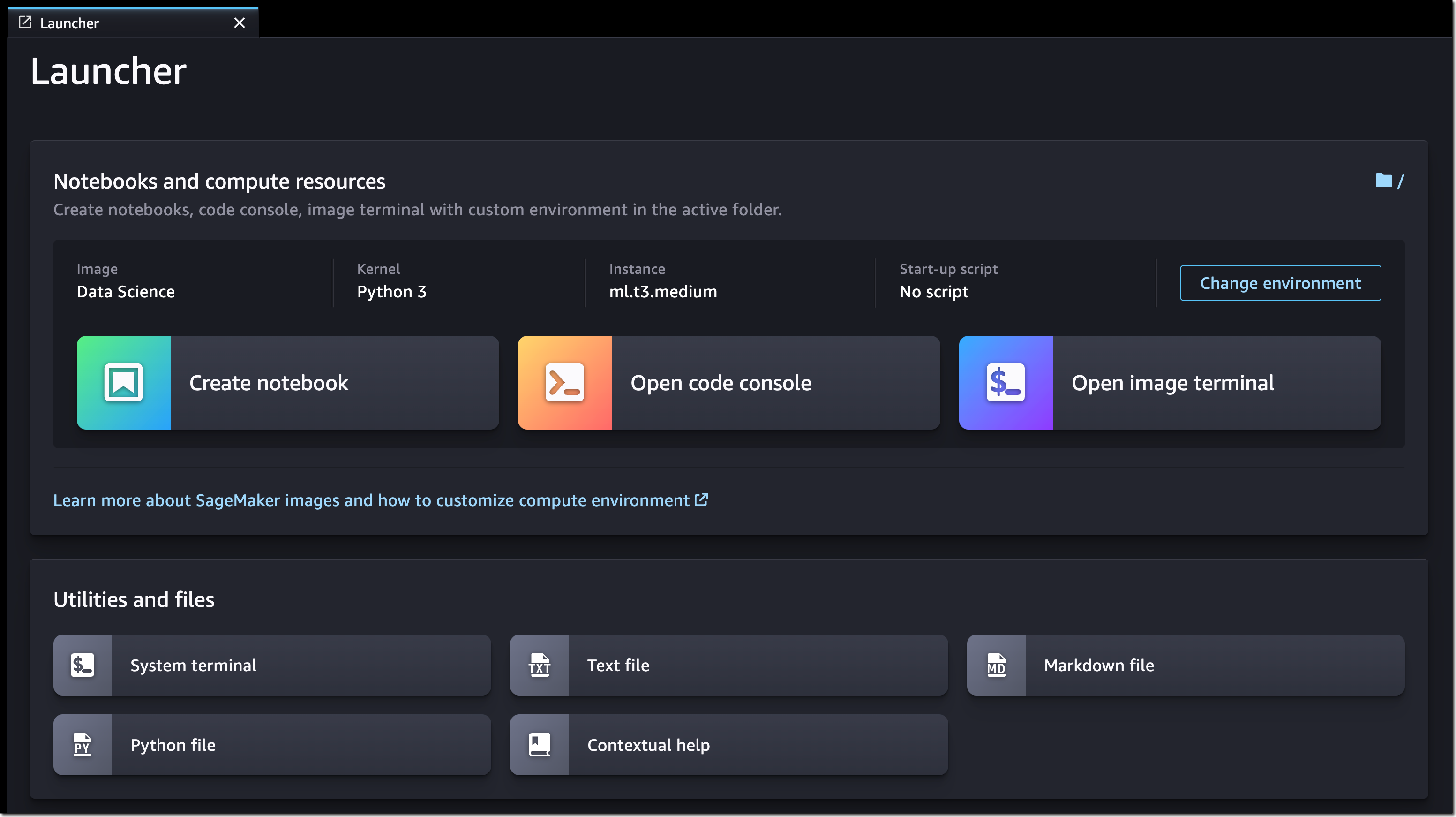Click the Open image terminal label

pos(1172,383)
